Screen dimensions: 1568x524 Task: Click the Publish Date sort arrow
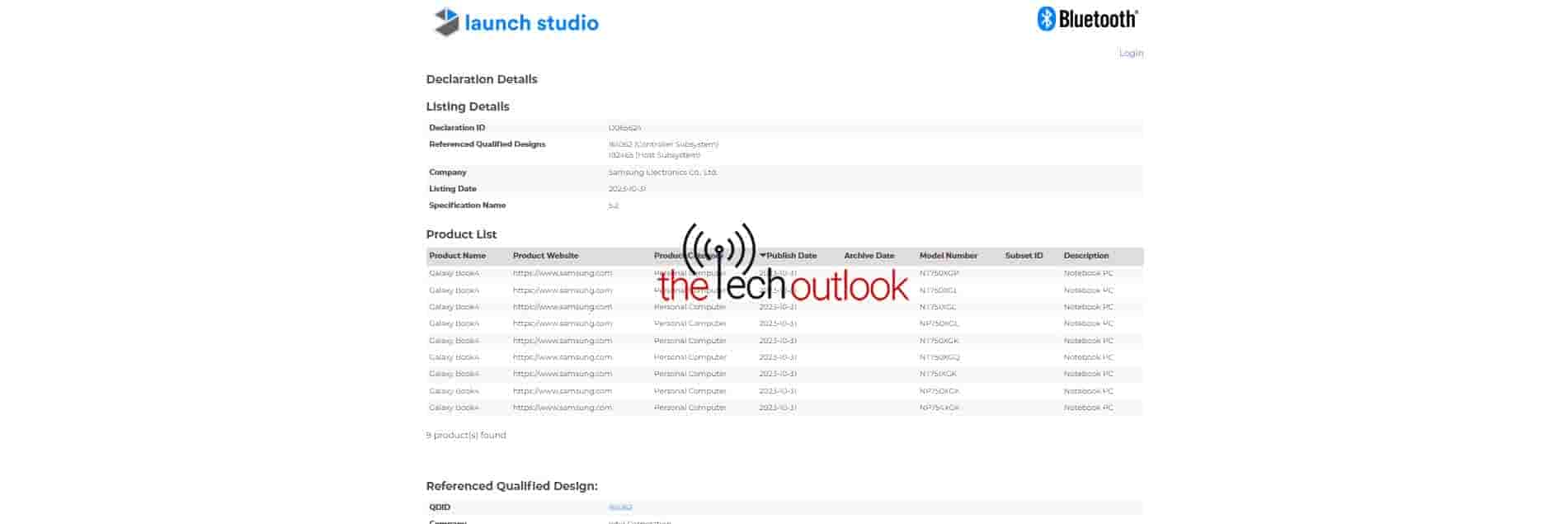click(763, 256)
